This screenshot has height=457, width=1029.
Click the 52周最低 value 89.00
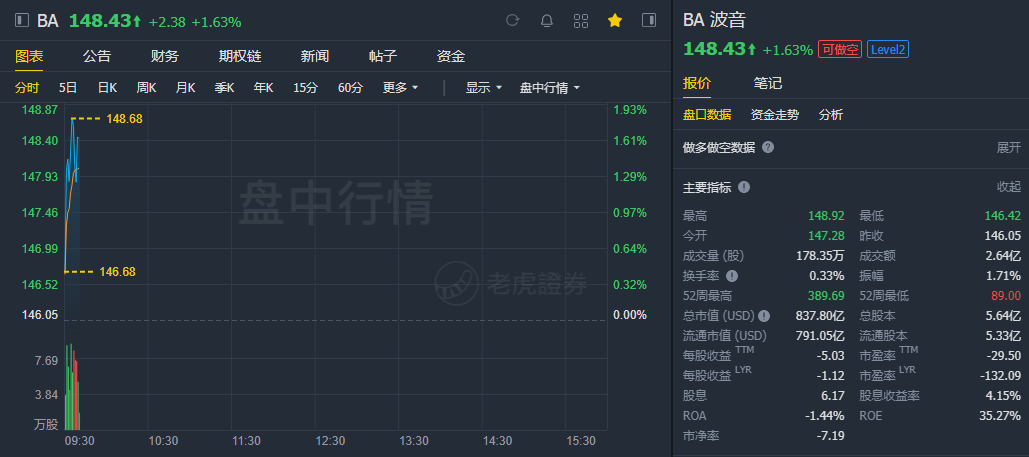pos(1006,295)
